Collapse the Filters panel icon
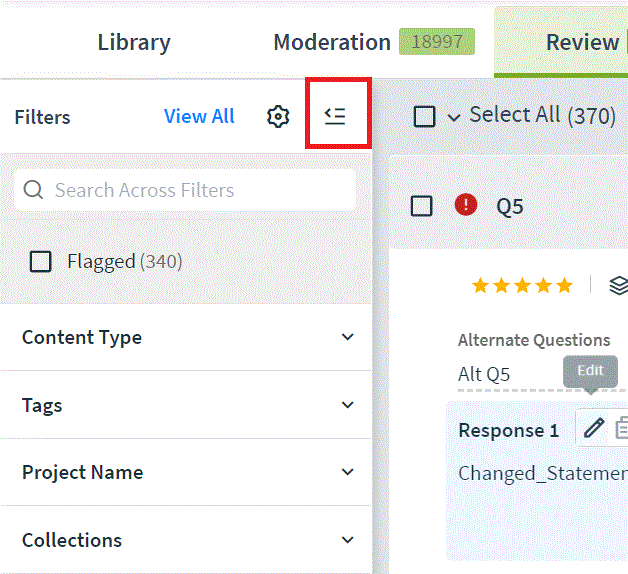Viewport: 628px width, 574px height. 335,116
